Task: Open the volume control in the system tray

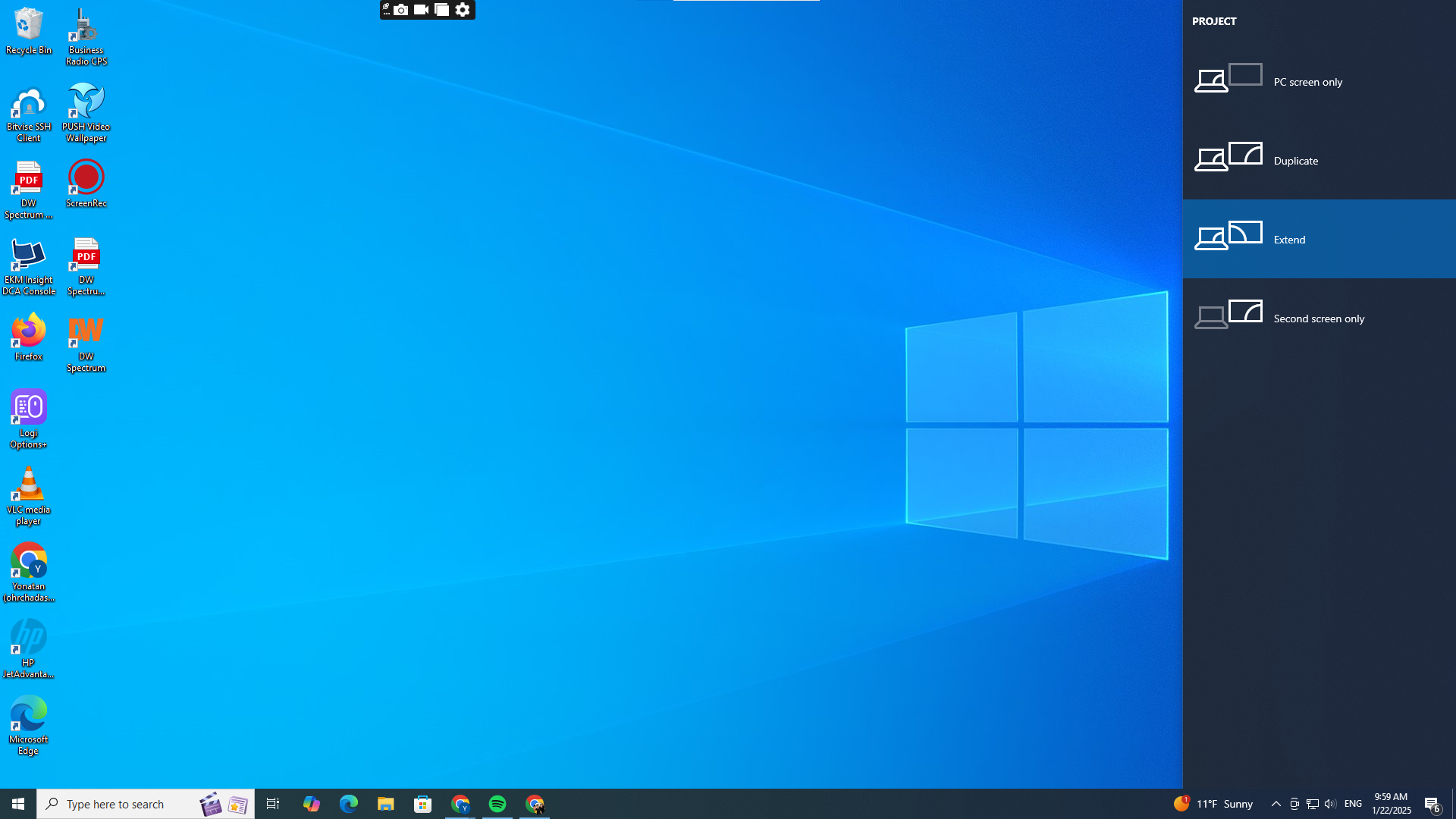Action: (x=1330, y=804)
